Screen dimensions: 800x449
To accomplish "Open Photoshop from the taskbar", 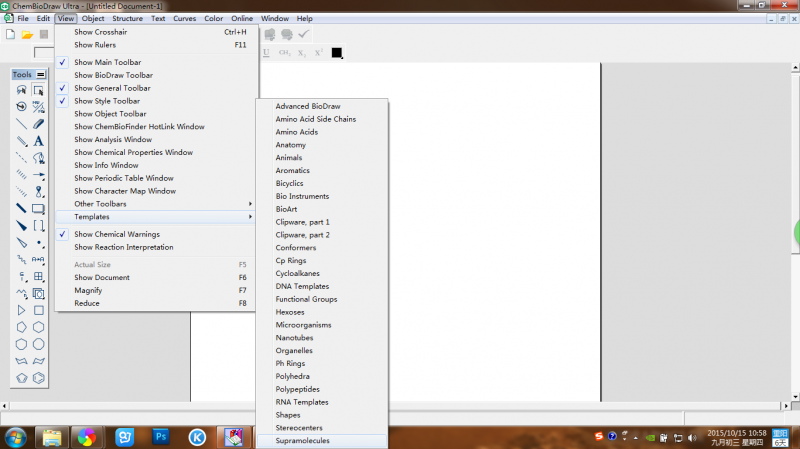I will click(161, 437).
